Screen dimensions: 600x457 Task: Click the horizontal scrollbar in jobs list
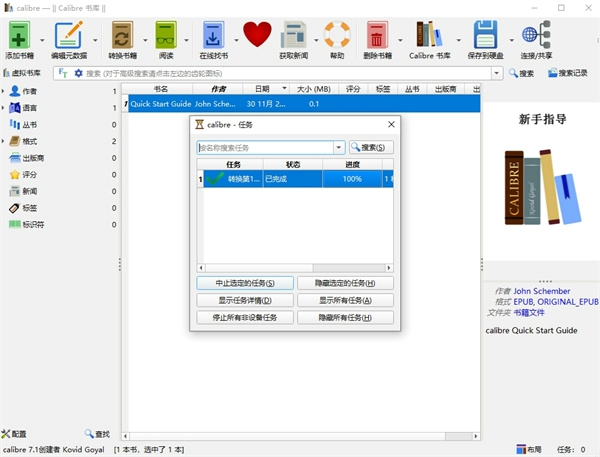[x=290, y=267]
